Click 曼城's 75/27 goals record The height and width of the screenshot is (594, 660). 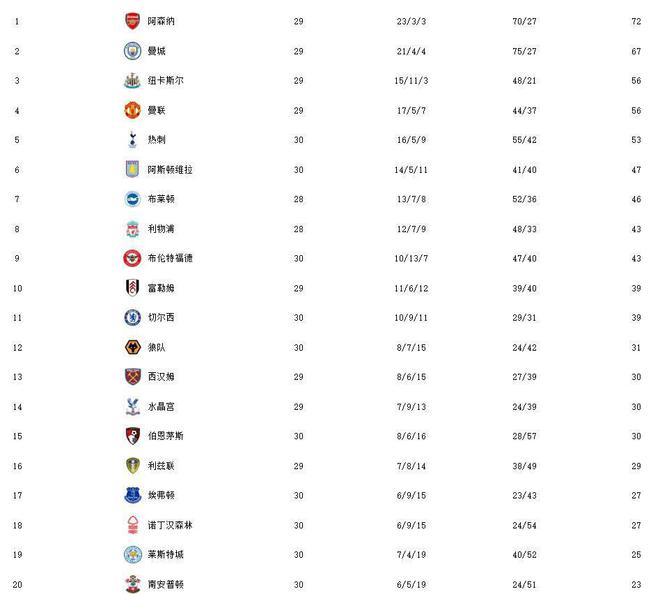[x=524, y=51]
